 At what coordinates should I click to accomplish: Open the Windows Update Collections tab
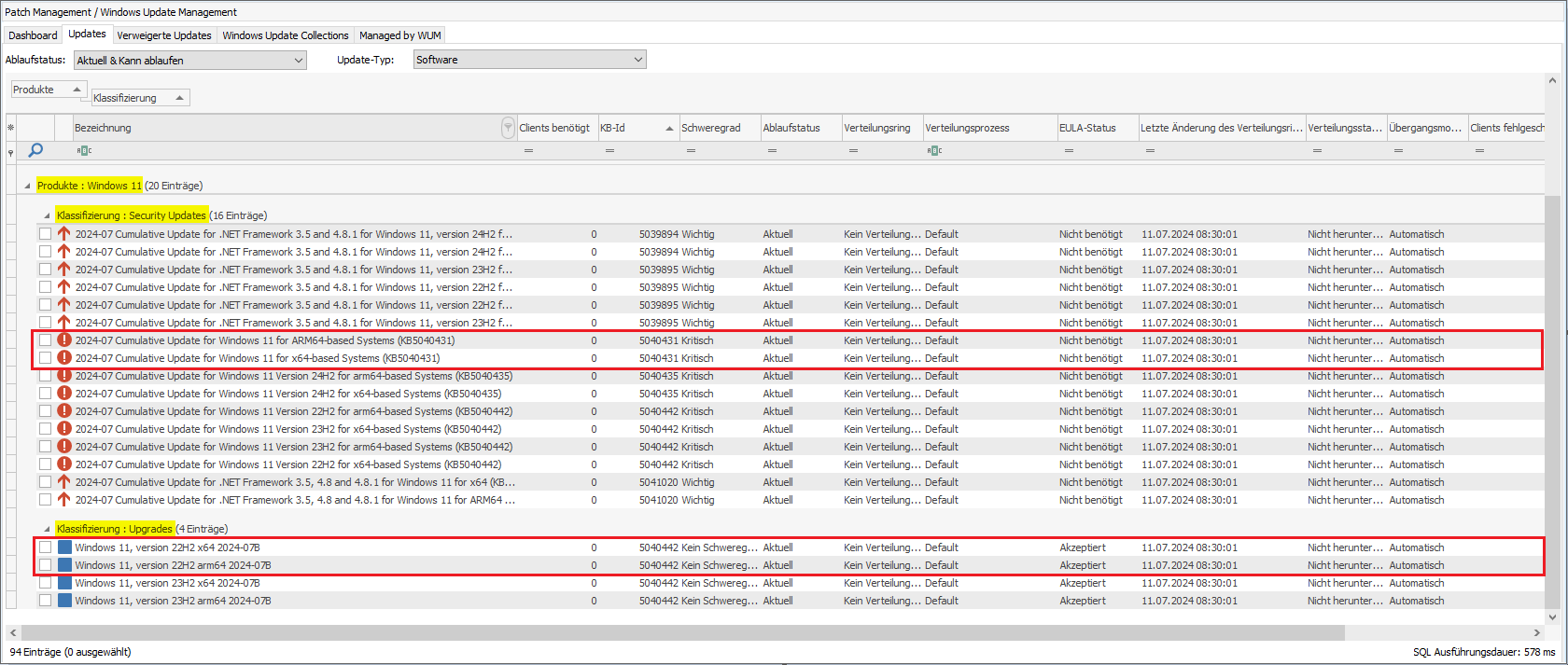(x=285, y=35)
